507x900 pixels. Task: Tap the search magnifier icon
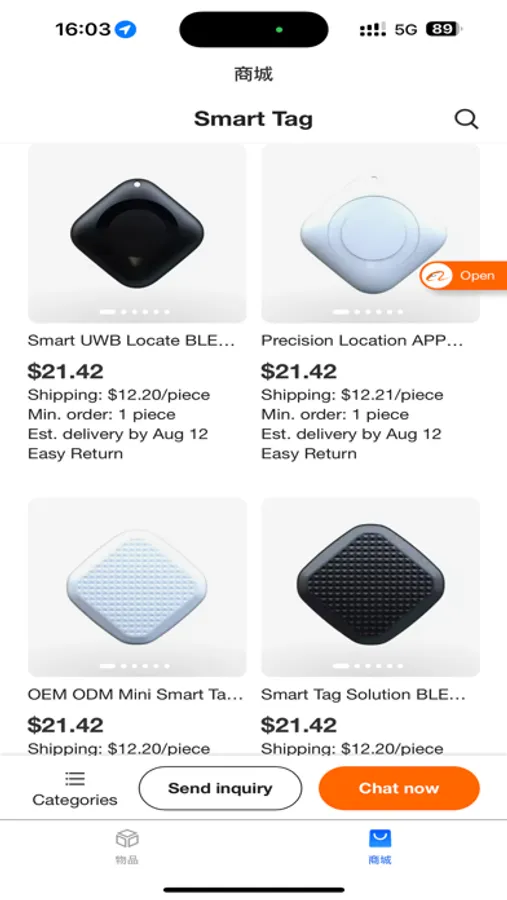466,119
